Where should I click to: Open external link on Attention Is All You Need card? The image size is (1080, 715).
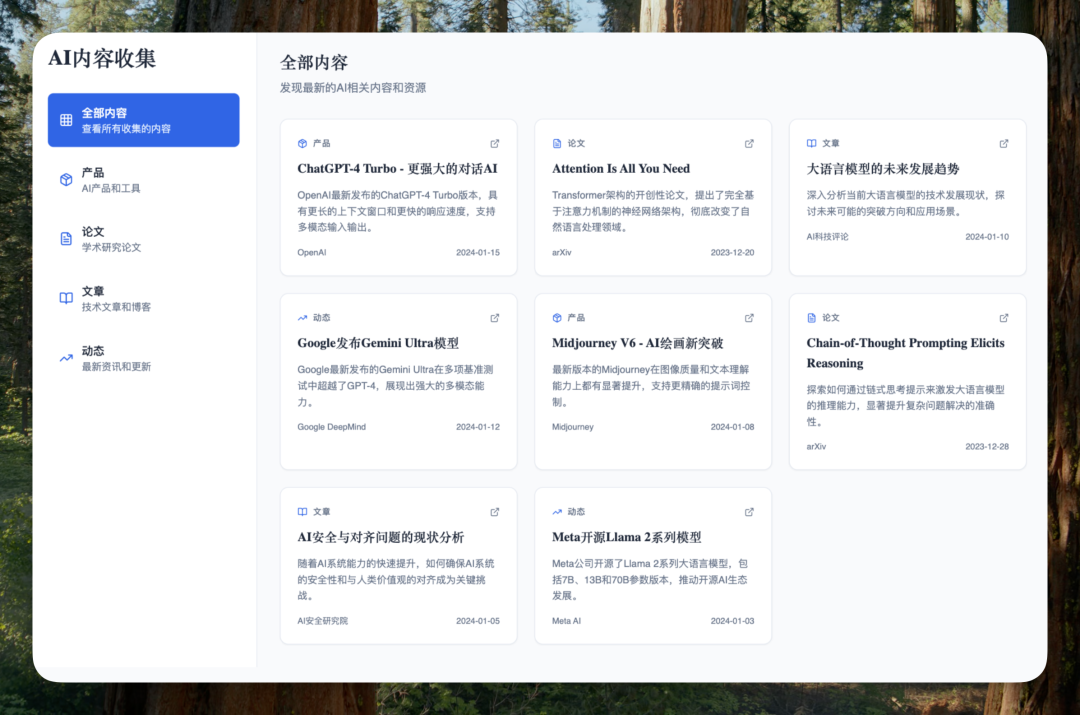coord(749,143)
